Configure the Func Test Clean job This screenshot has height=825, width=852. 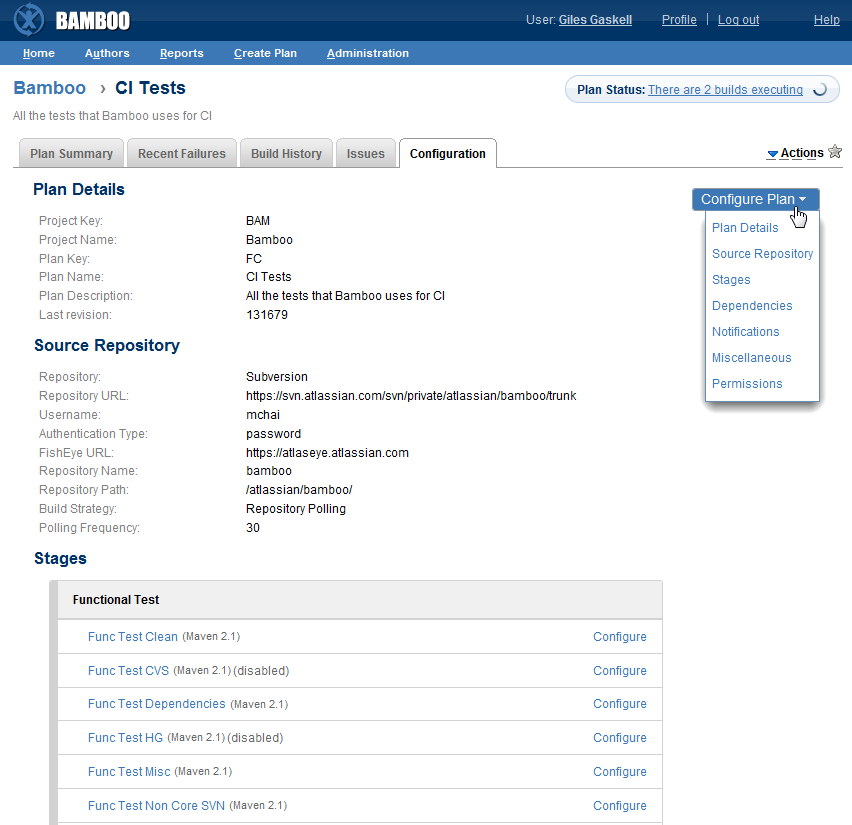[619, 636]
